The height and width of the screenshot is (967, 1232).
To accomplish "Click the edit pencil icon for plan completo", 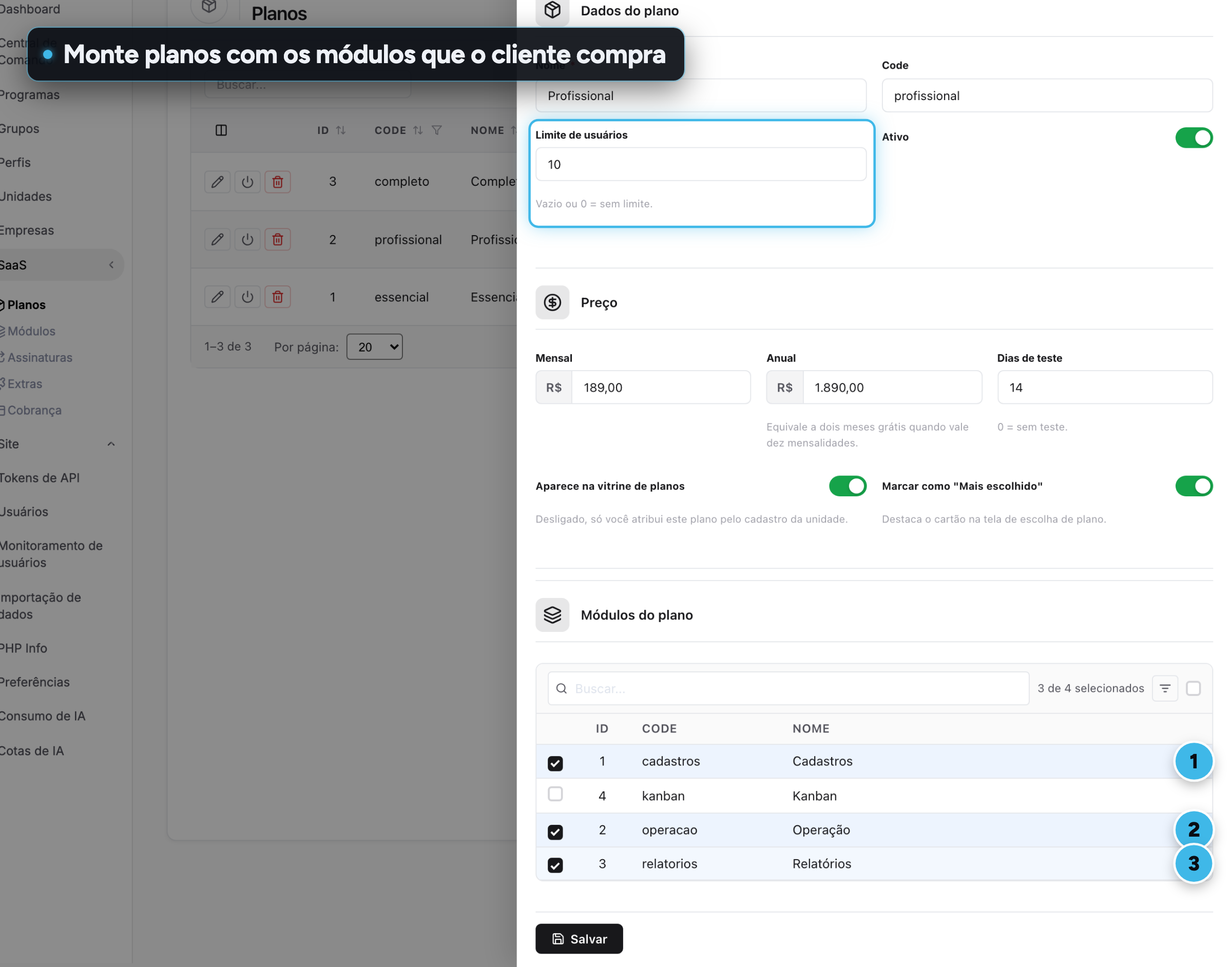I will [217, 182].
